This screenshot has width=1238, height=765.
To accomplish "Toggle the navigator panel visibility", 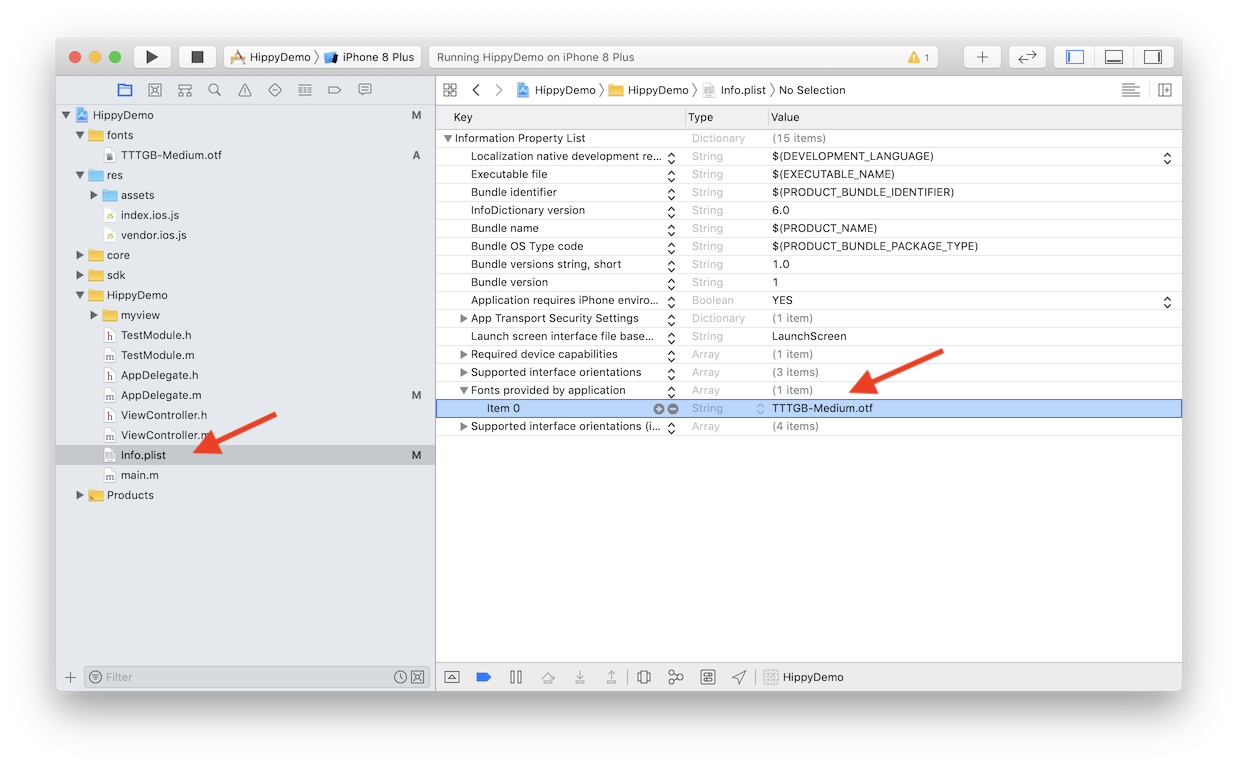I will [x=1075, y=57].
